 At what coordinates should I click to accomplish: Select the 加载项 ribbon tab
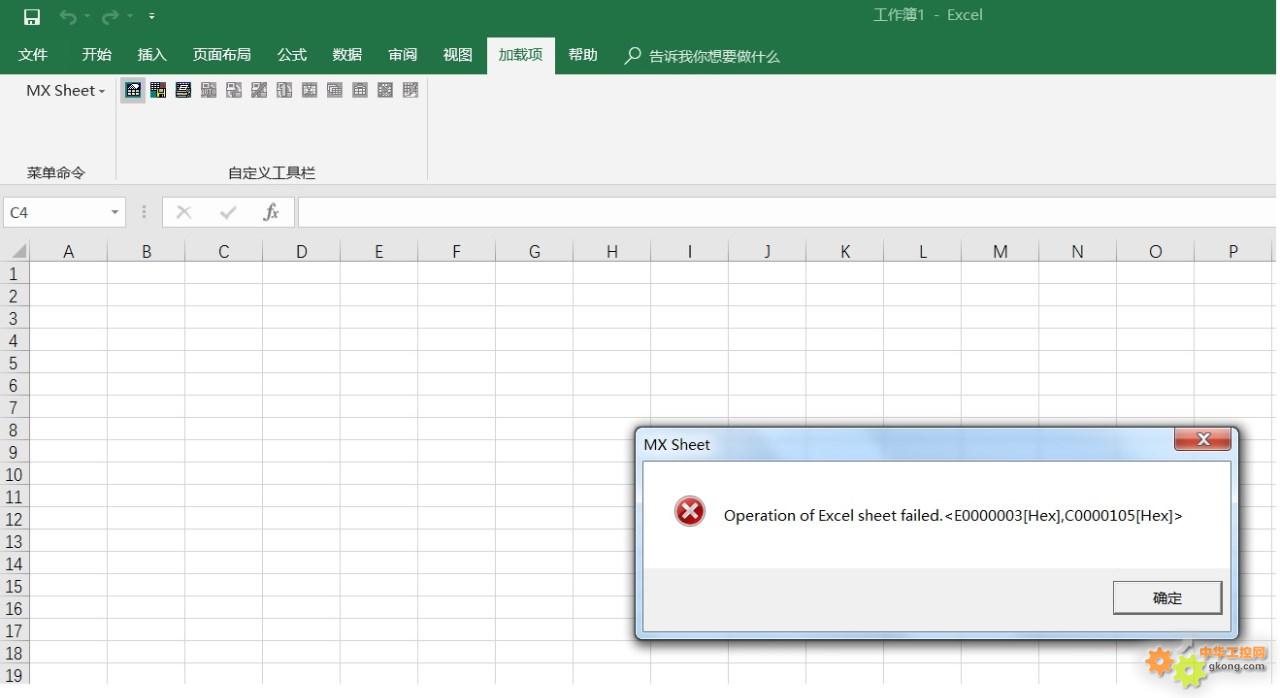pyautogui.click(x=521, y=55)
